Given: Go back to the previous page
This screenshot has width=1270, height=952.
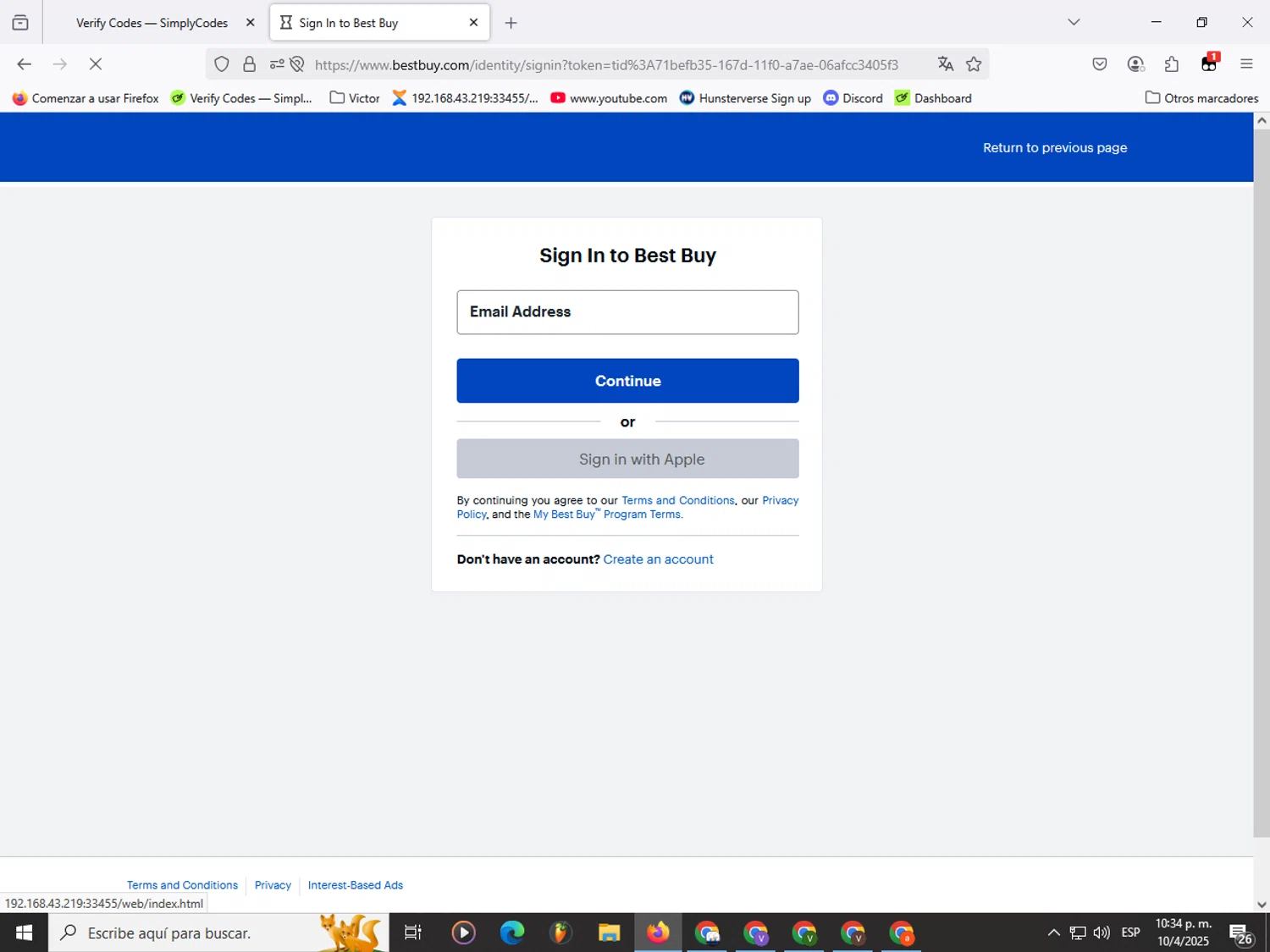Looking at the screenshot, I should [24, 64].
